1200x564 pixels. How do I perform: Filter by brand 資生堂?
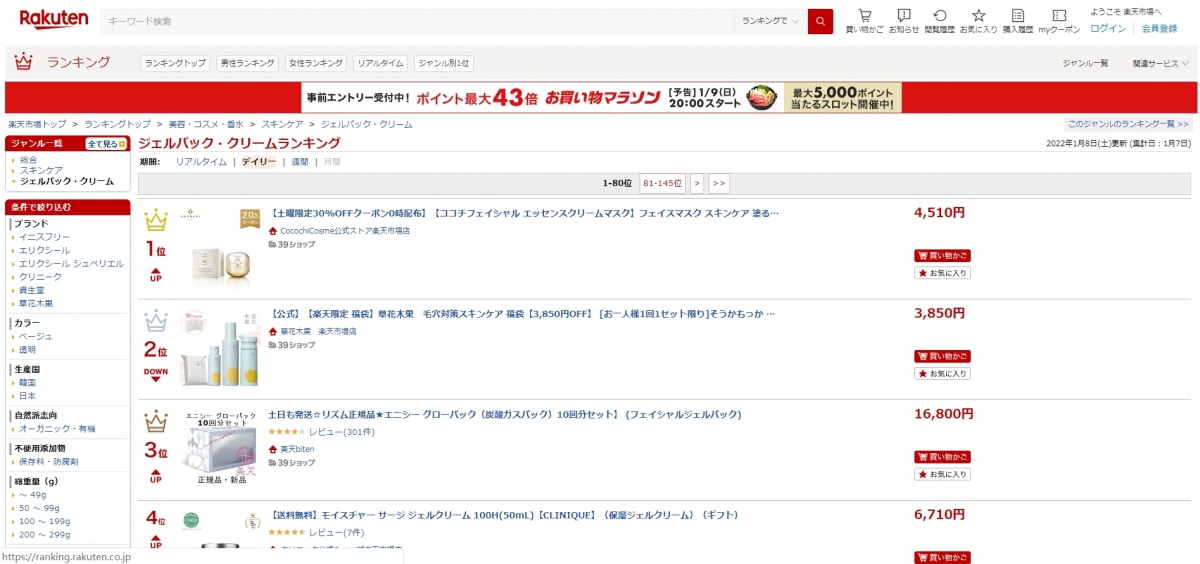[32, 289]
